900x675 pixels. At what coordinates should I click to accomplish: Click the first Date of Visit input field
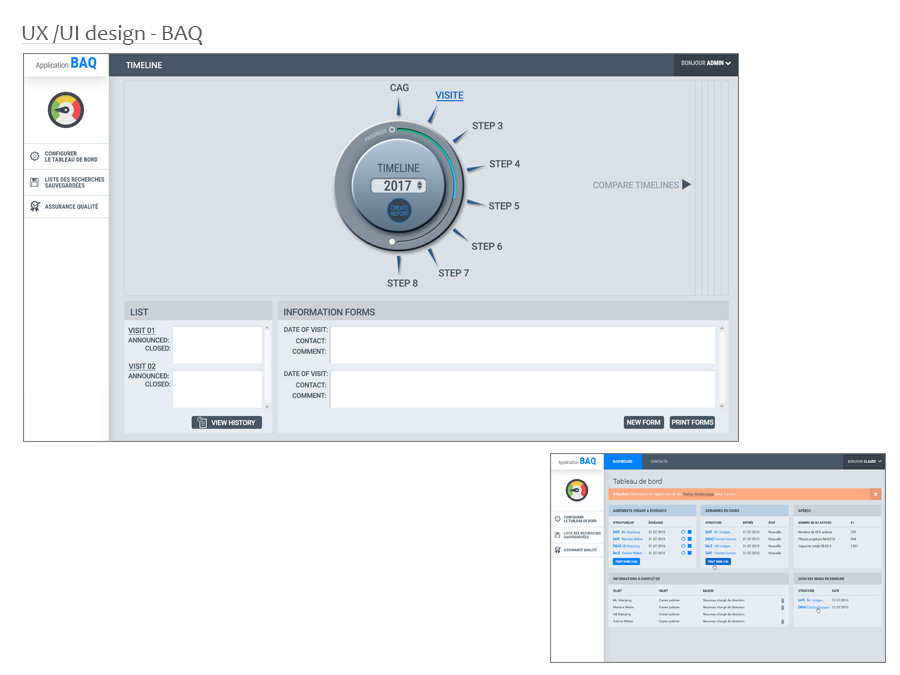(522, 344)
